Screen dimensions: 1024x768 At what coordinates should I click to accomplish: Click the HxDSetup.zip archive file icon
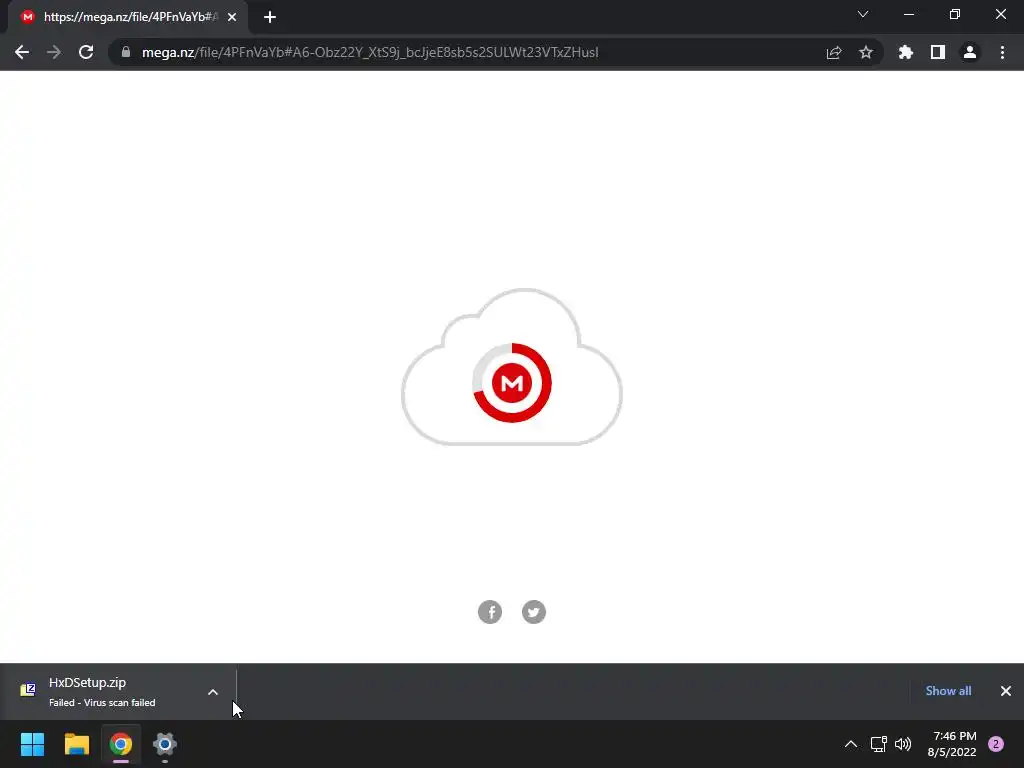pyautogui.click(x=28, y=690)
